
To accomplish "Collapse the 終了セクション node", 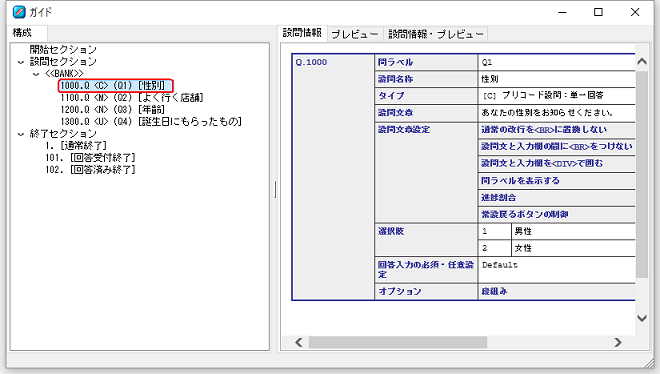I will coord(21,134).
